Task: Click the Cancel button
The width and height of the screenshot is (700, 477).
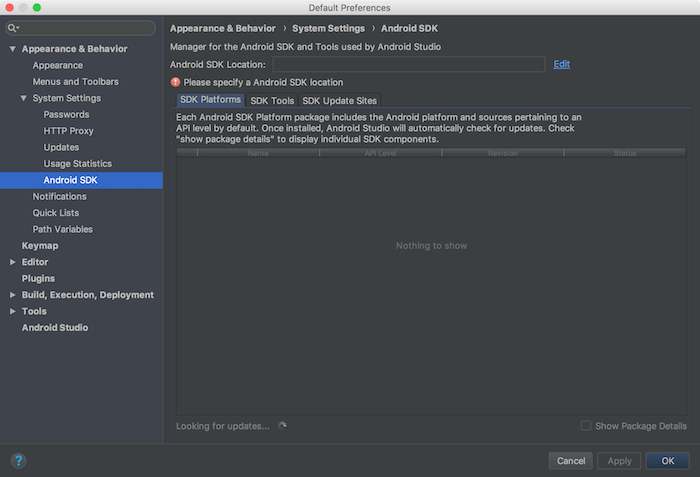Action: point(571,461)
